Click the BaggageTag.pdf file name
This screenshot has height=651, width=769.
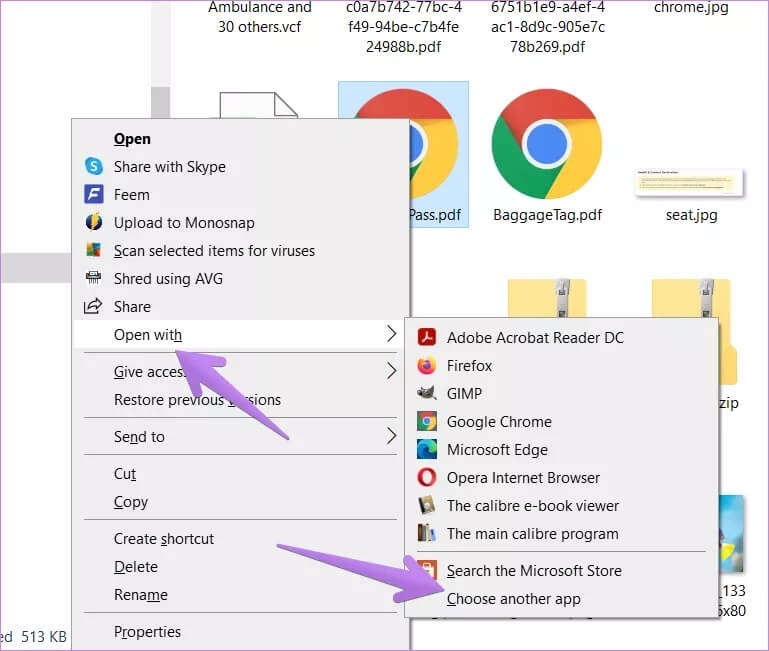point(547,215)
